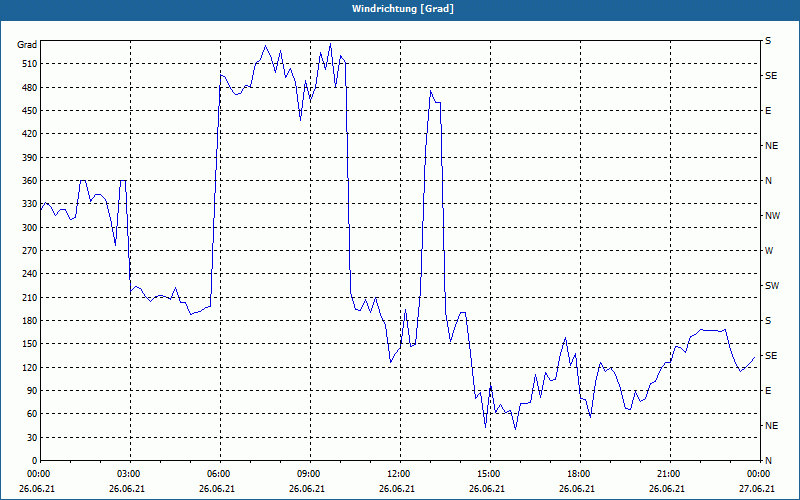Click the 27.06.21 date label
800x500 pixels.
(757, 489)
